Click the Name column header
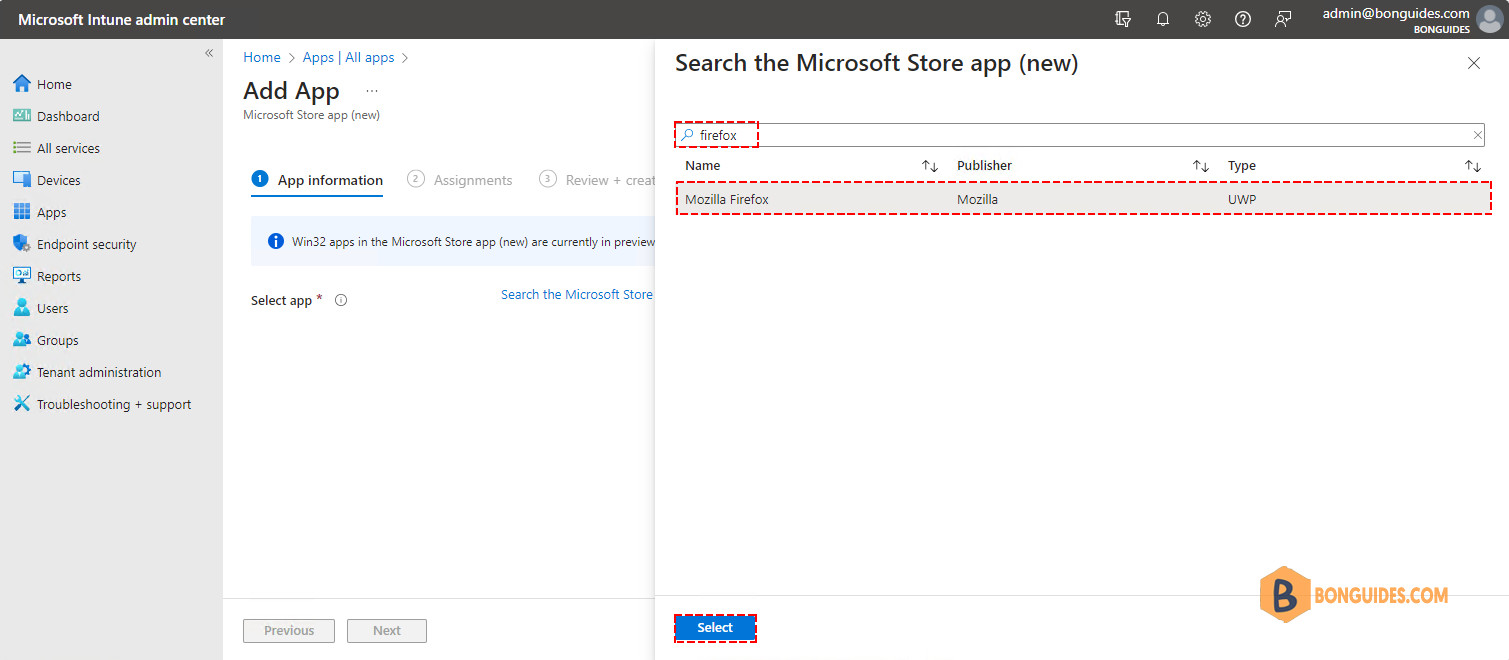The image size is (1509, 660). pyautogui.click(x=703, y=166)
